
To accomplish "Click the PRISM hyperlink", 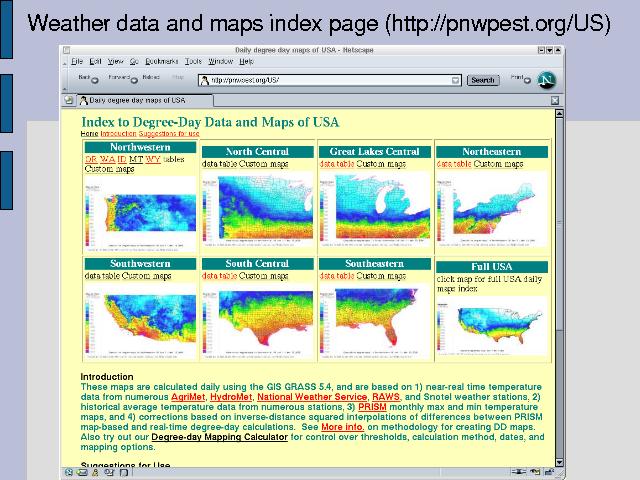I will pos(371,407).
